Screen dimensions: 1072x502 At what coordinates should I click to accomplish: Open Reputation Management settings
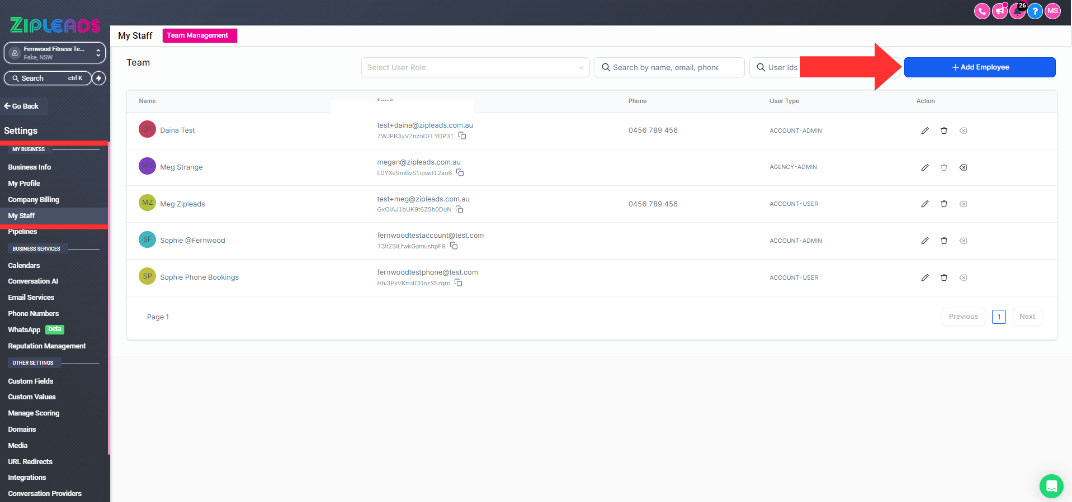click(46, 346)
